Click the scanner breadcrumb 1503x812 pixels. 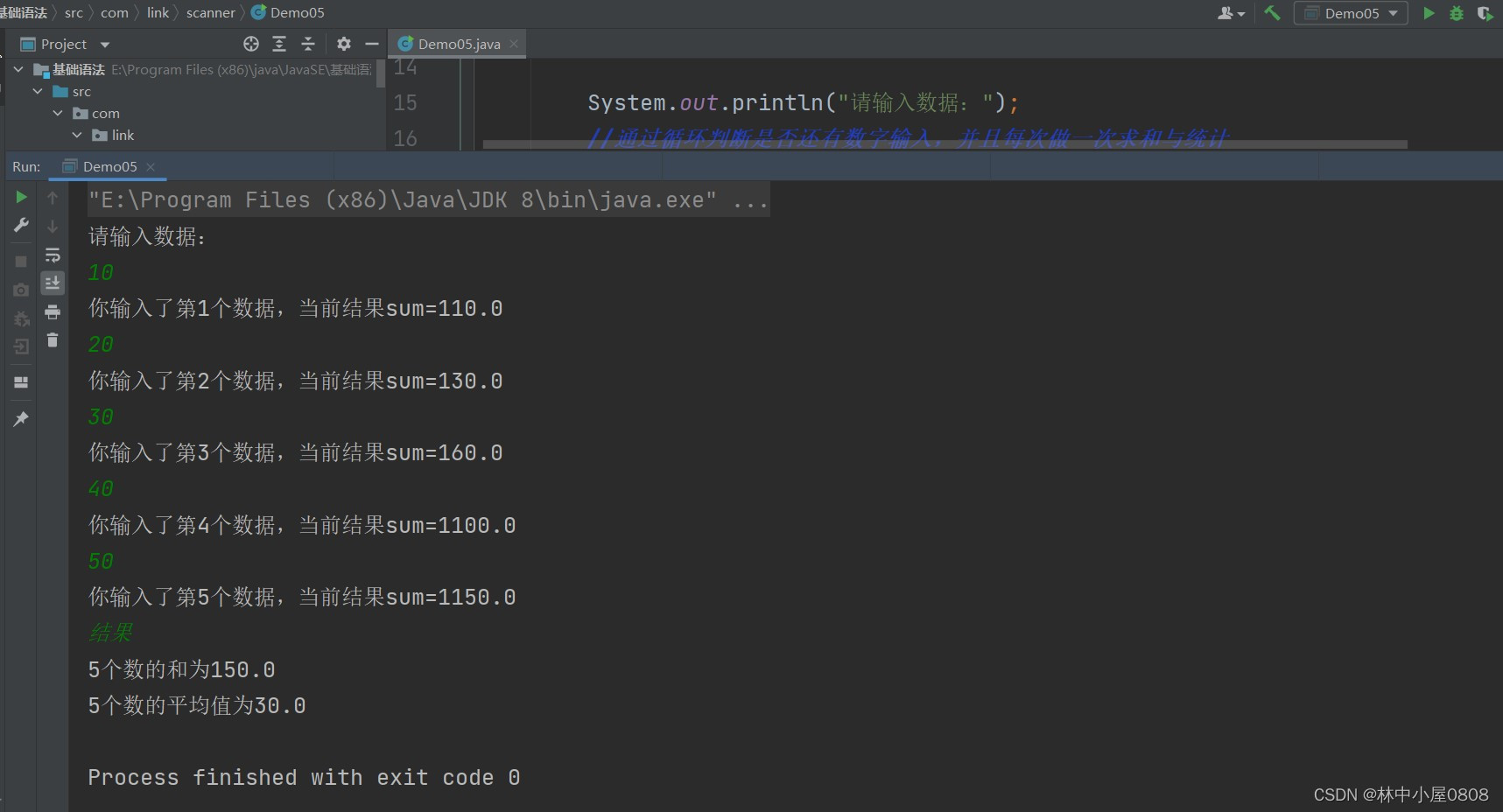(x=210, y=13)
